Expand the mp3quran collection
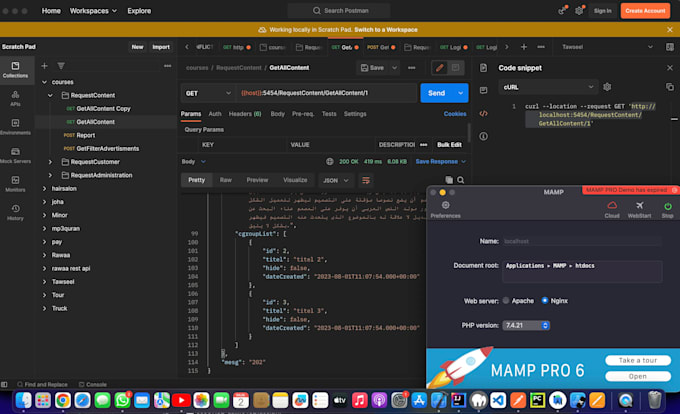Screen dimensions: 680x414 [44, 228]
